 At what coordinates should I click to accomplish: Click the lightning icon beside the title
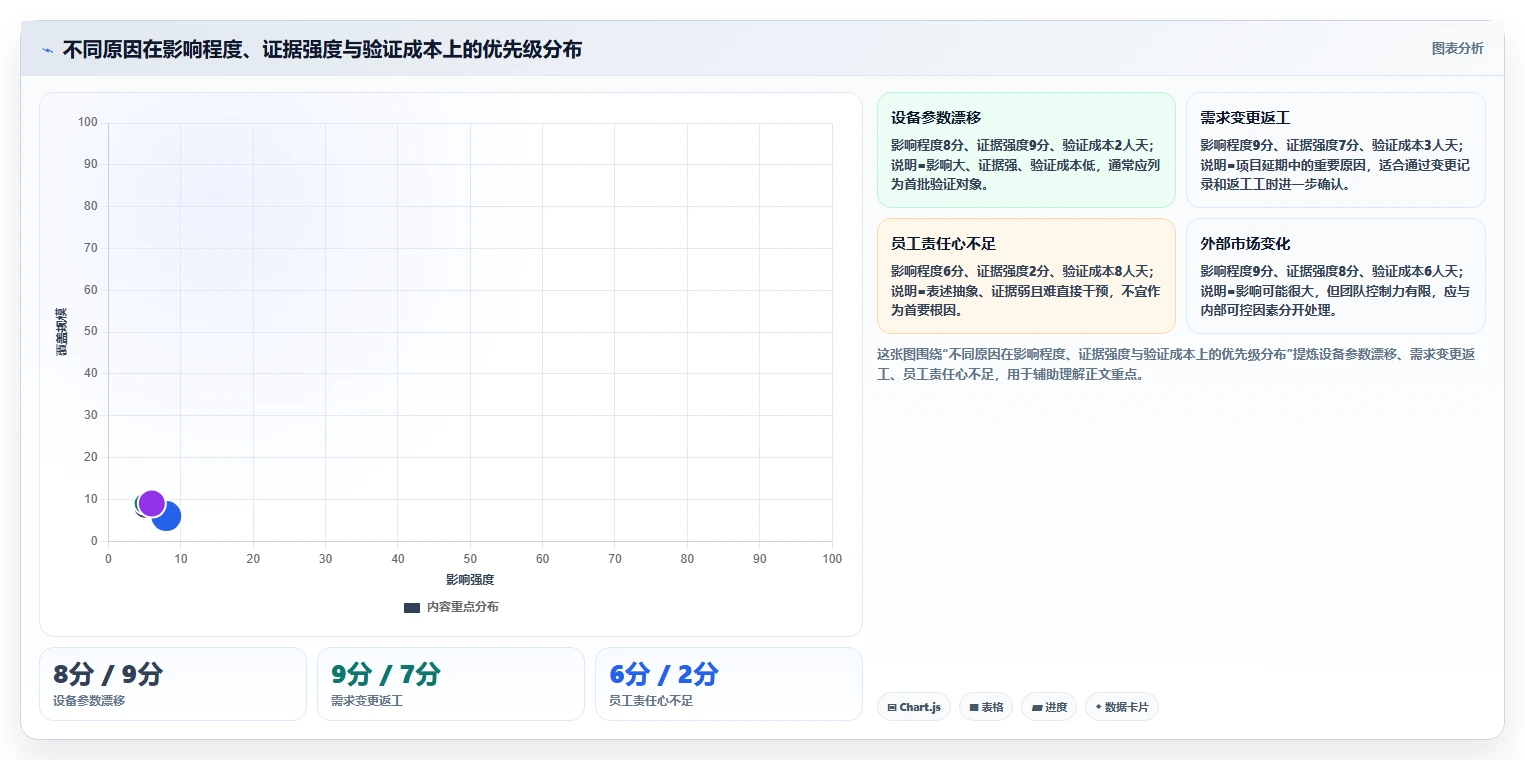(x=48, y=50)
